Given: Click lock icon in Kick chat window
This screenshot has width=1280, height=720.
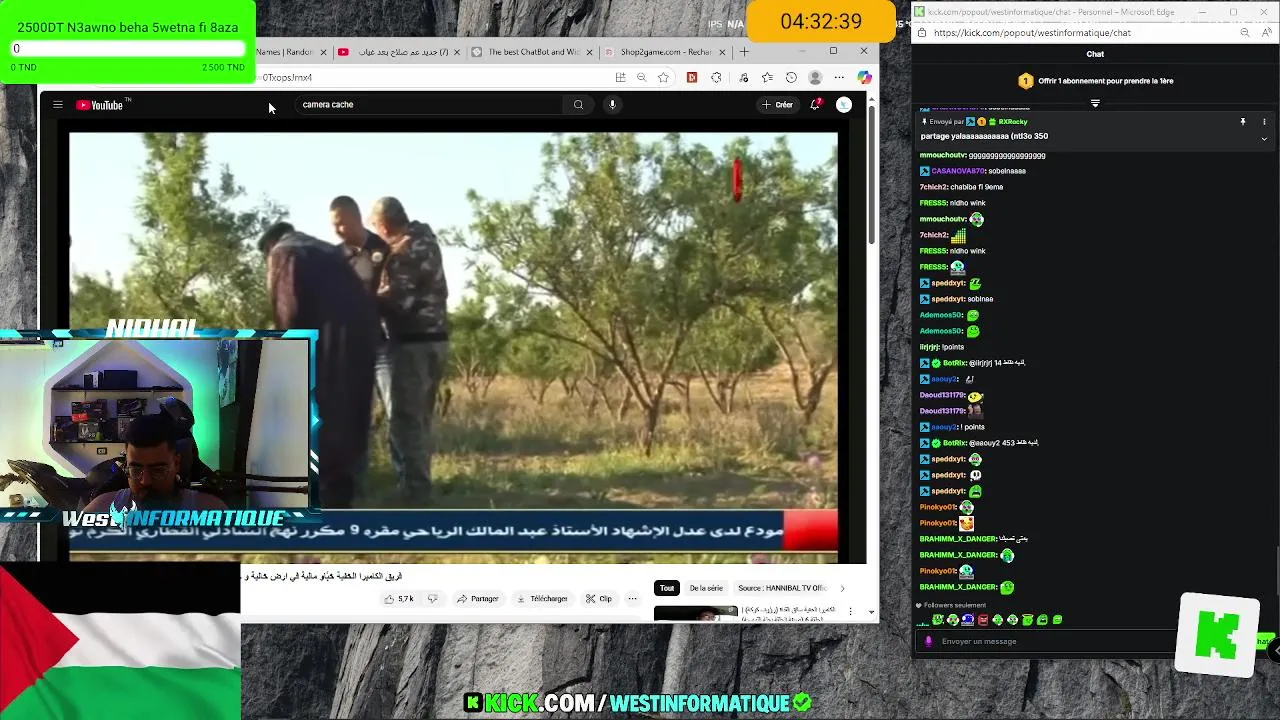Looking at the screenshot, I should [x=921, y=32].
